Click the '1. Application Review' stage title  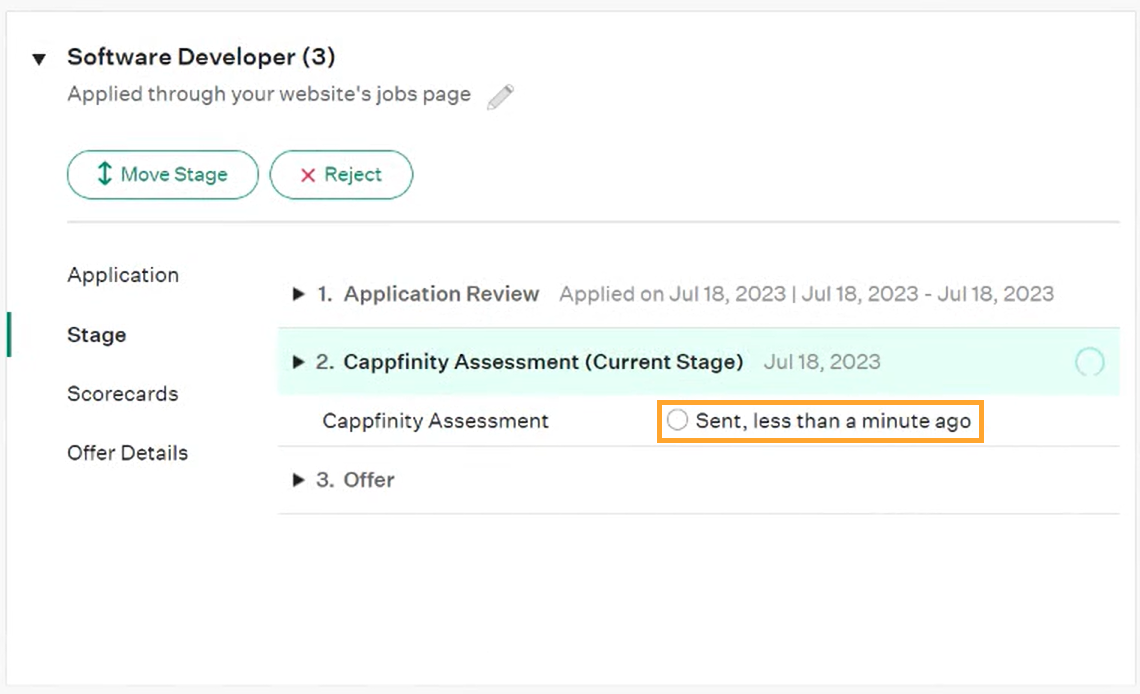(x=428, y=294)
